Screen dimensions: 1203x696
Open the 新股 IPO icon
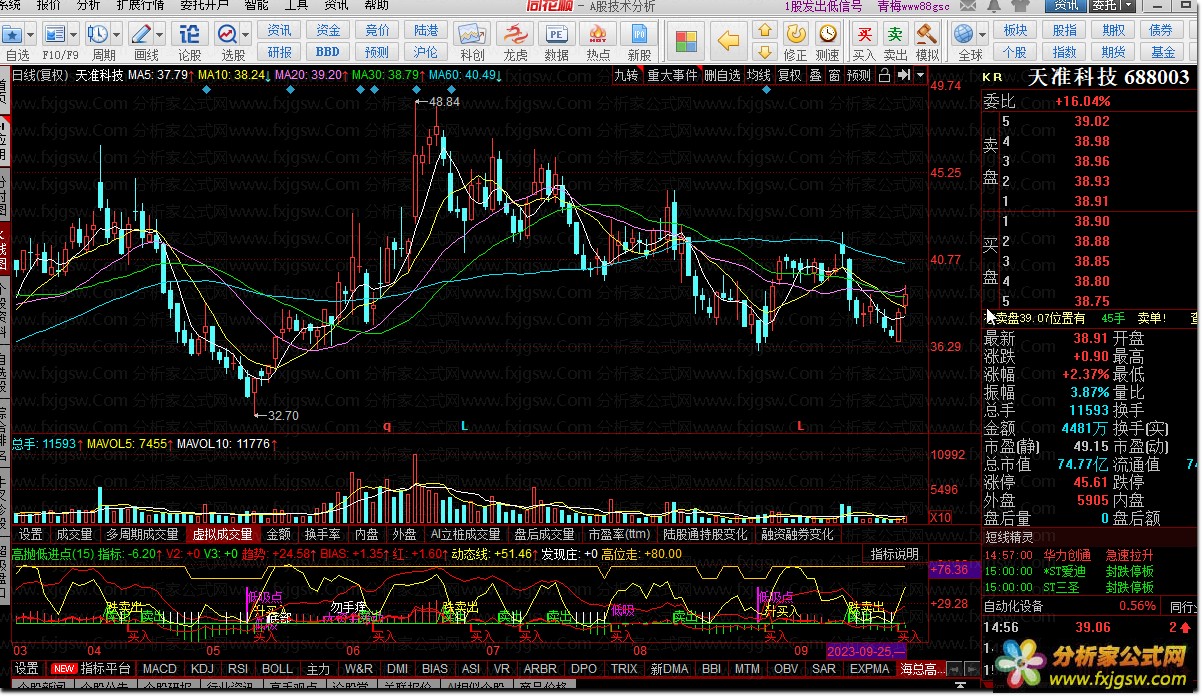tap(639, 35)
